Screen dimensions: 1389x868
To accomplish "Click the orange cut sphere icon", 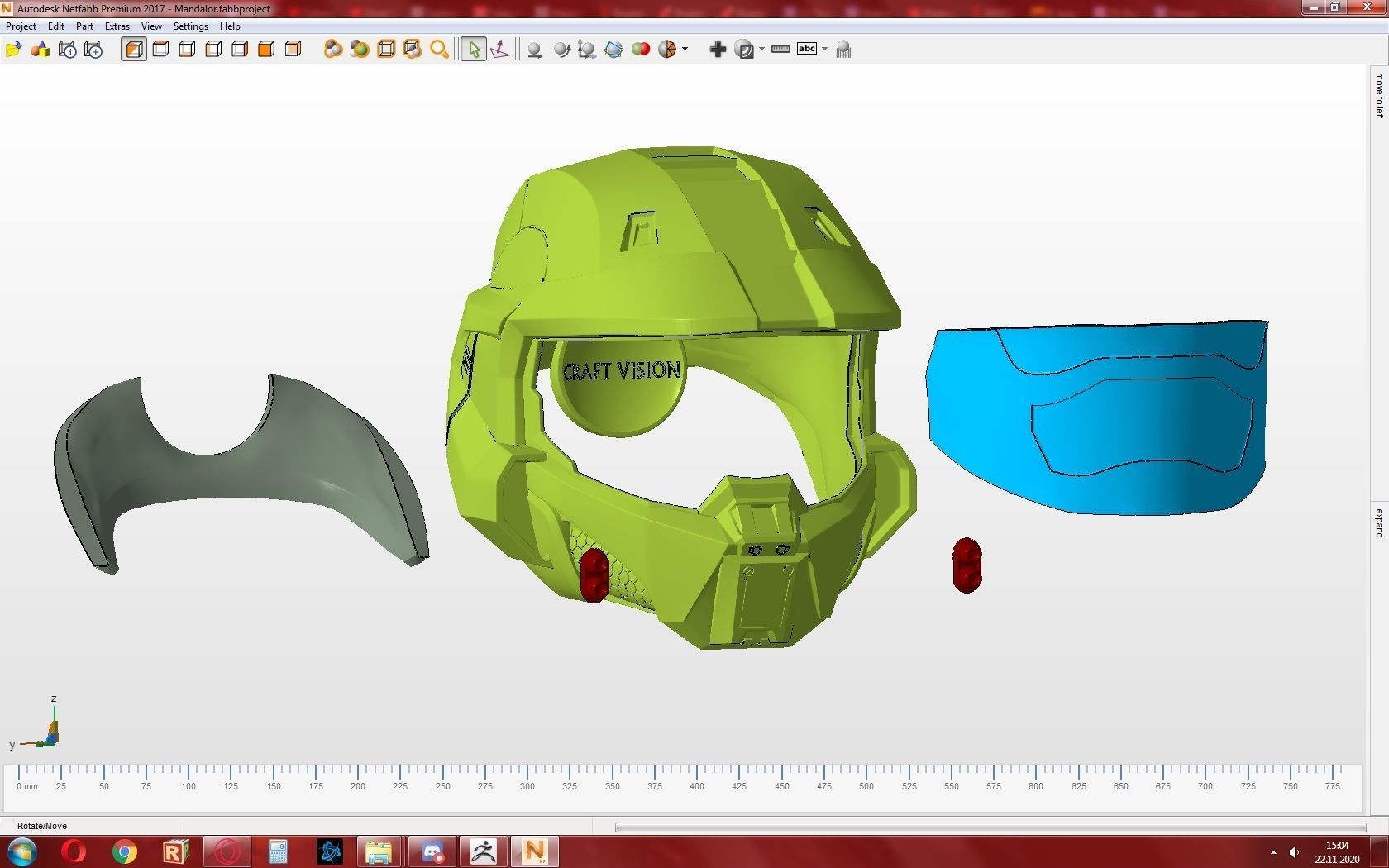I will [x=667, y=50].
